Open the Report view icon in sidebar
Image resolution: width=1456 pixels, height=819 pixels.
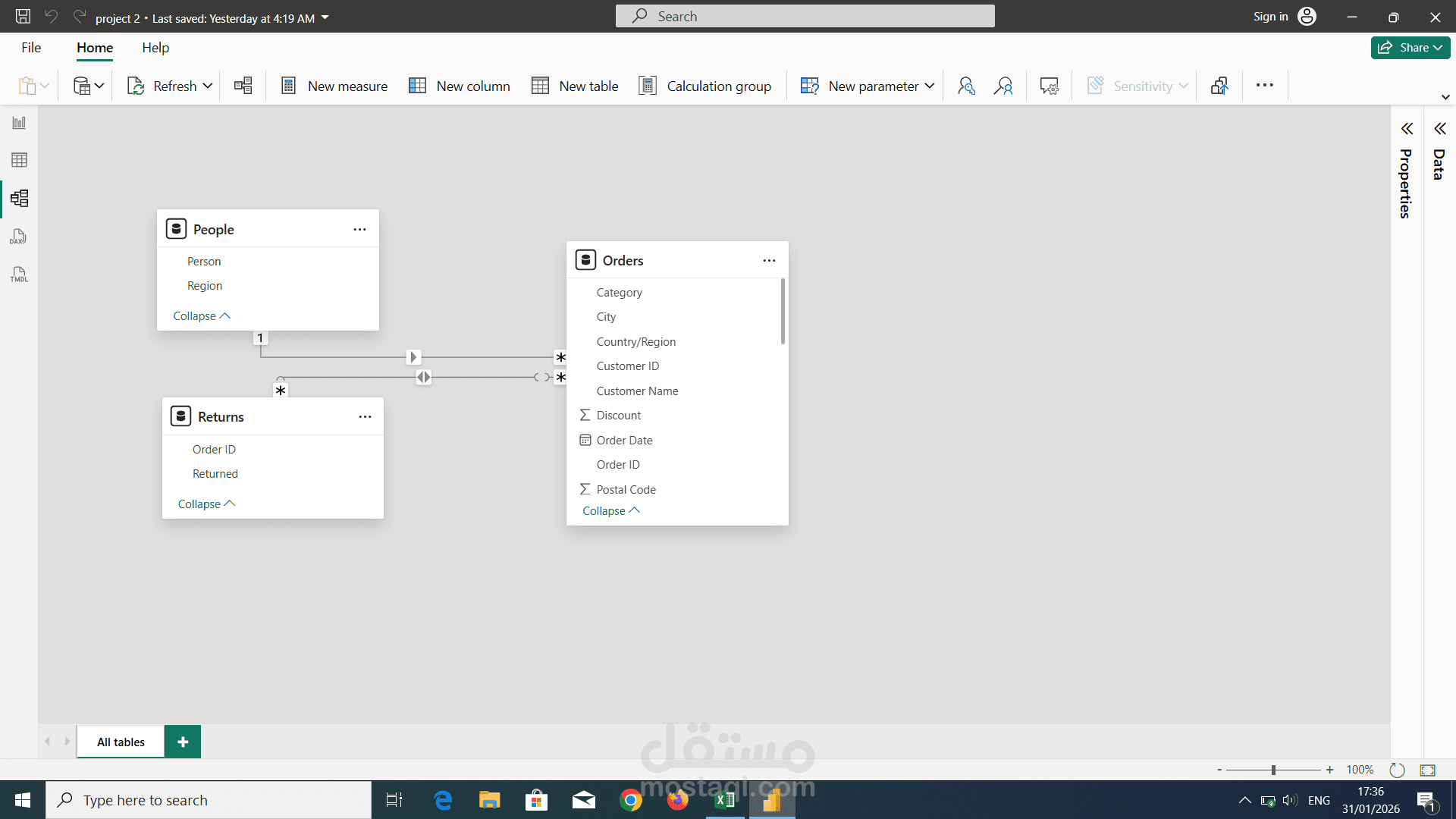pyautogui.click(x=19, y=123)
